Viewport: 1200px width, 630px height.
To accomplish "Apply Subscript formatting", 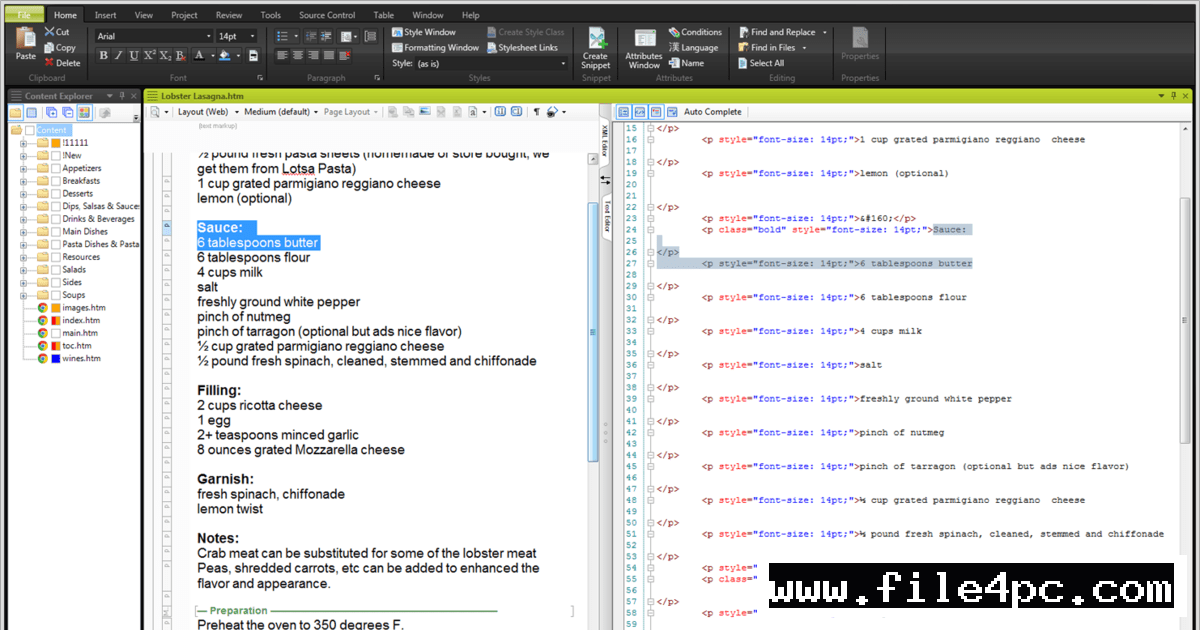I will (x=165, y=55).
